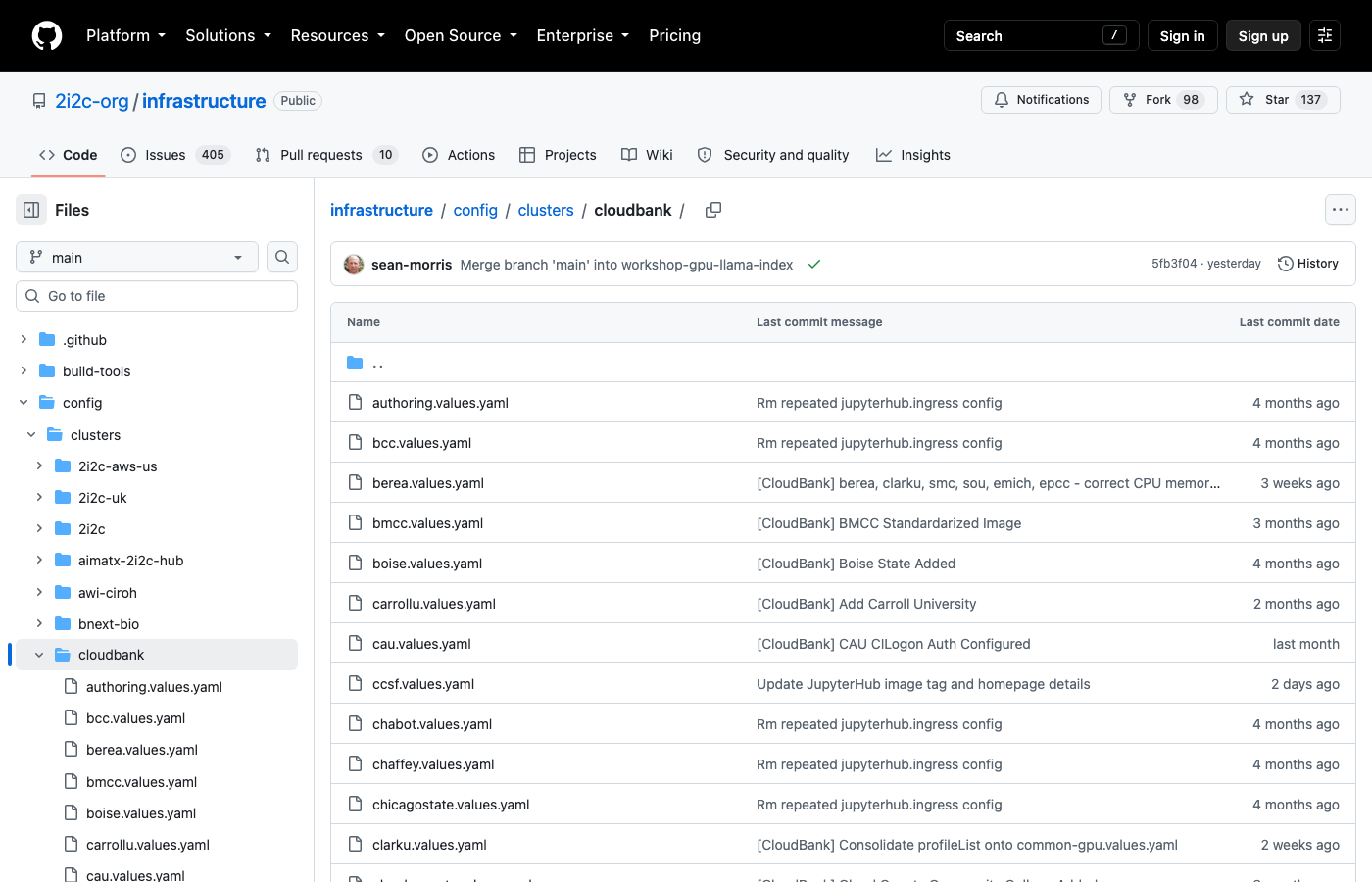Open the main branch selector
1372x882 pixels.
tap(137, 257)
